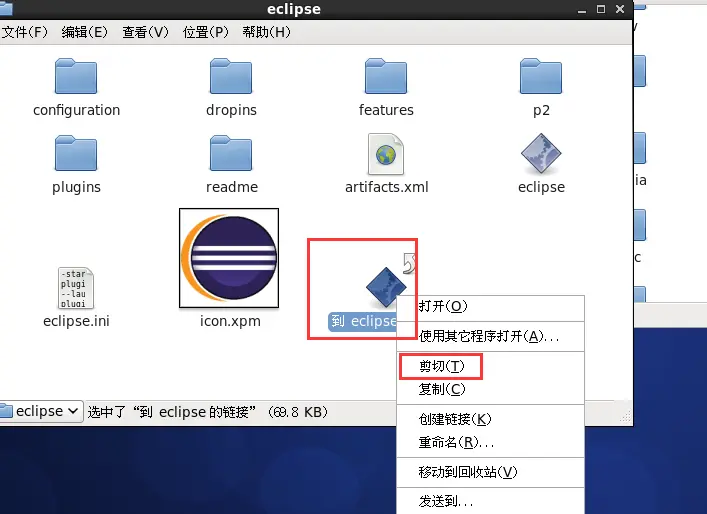
Task: Select the p2 folder icon
Action: click(x=541, y=76)
